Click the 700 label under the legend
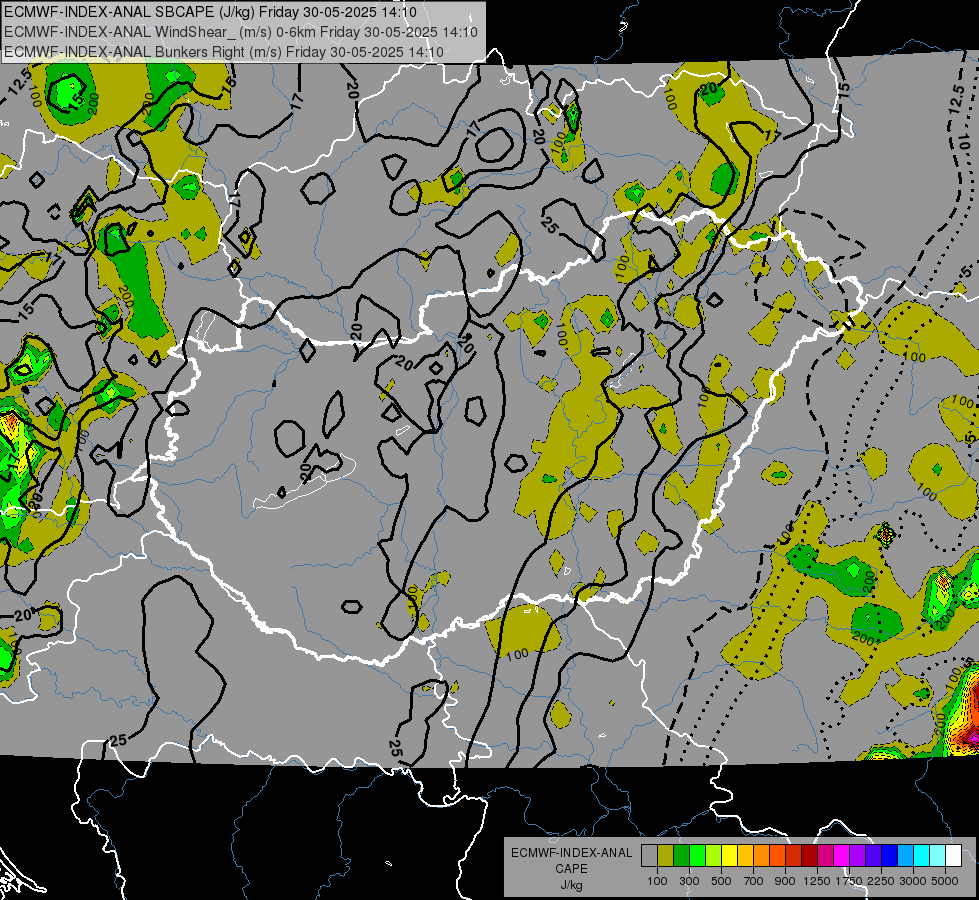Viewport: 979px width, 900px height. coord(754,881)
